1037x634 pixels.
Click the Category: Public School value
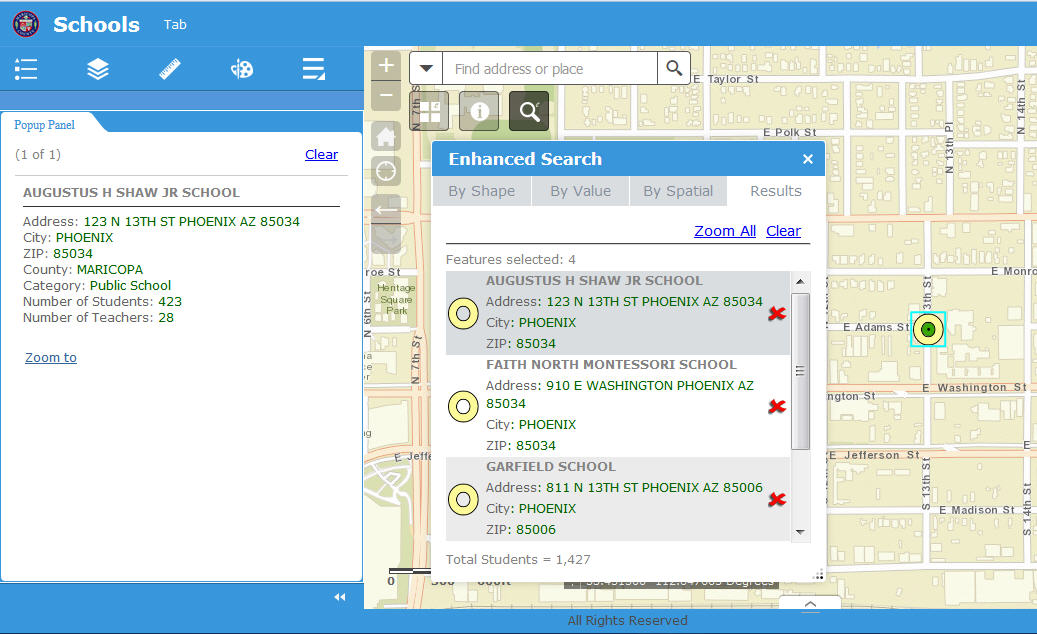click(x=130, y=286)
